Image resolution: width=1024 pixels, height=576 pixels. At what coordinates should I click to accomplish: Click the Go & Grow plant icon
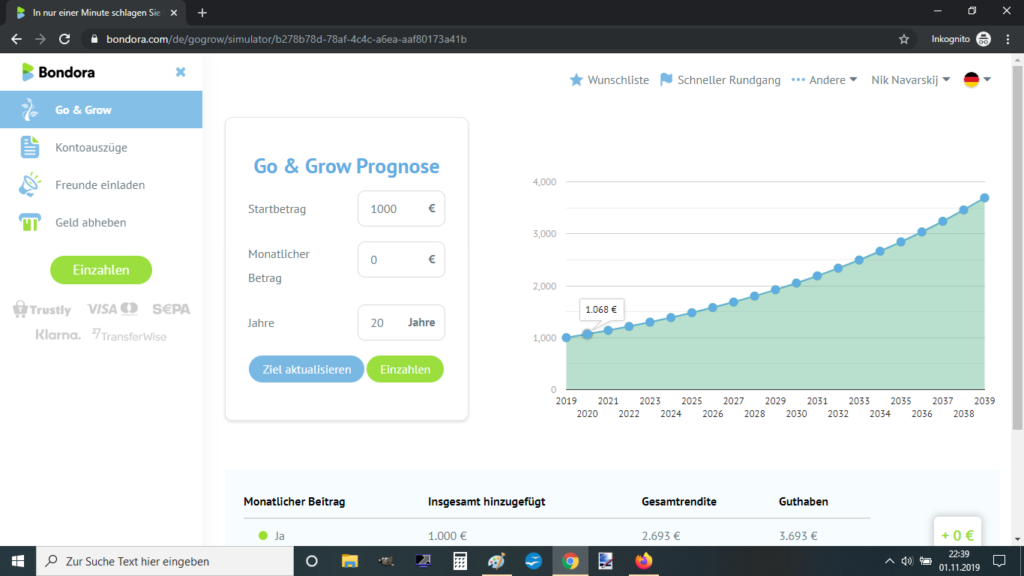[x=29, y=110]
